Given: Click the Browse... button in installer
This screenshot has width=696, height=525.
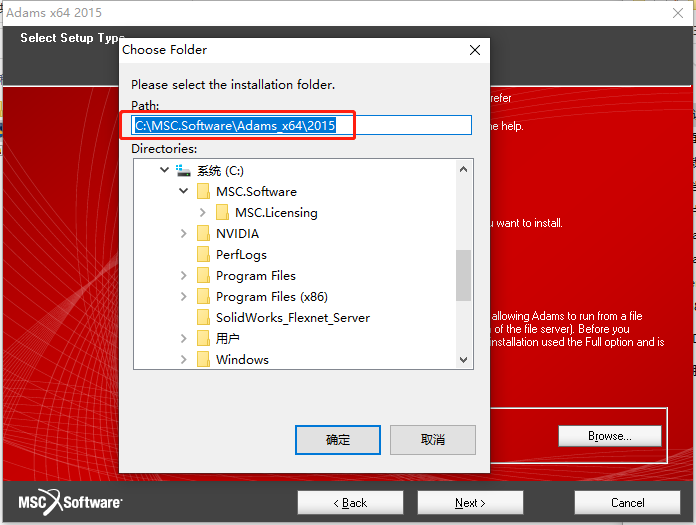Looking at the screenshot, I should 609,436.
